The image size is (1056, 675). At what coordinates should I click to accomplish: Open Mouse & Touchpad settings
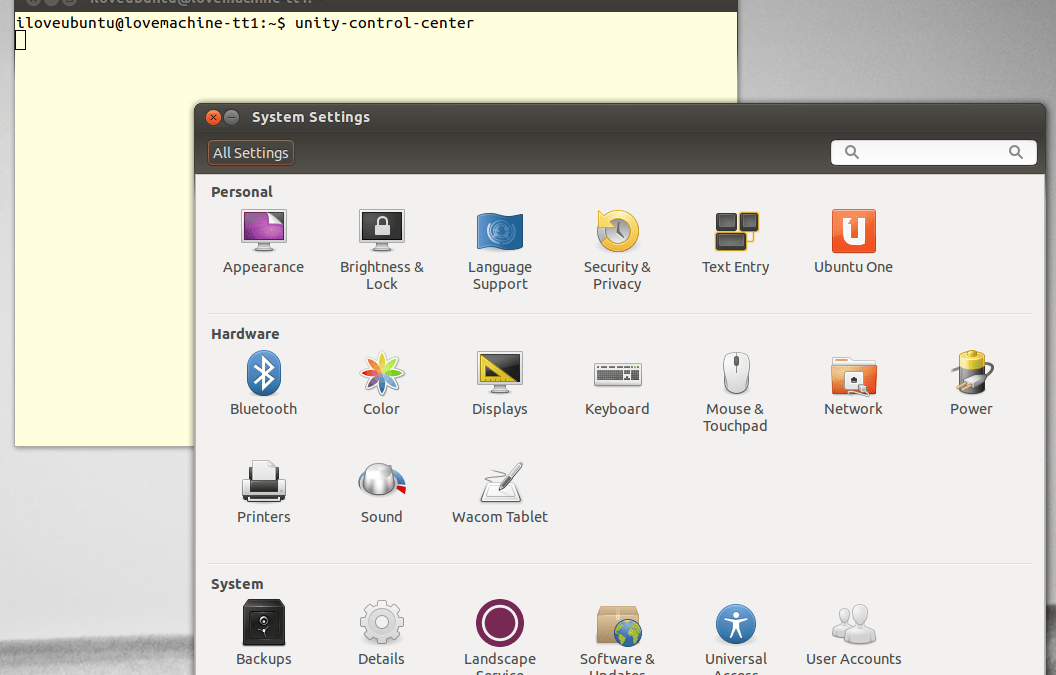point(735,391)
